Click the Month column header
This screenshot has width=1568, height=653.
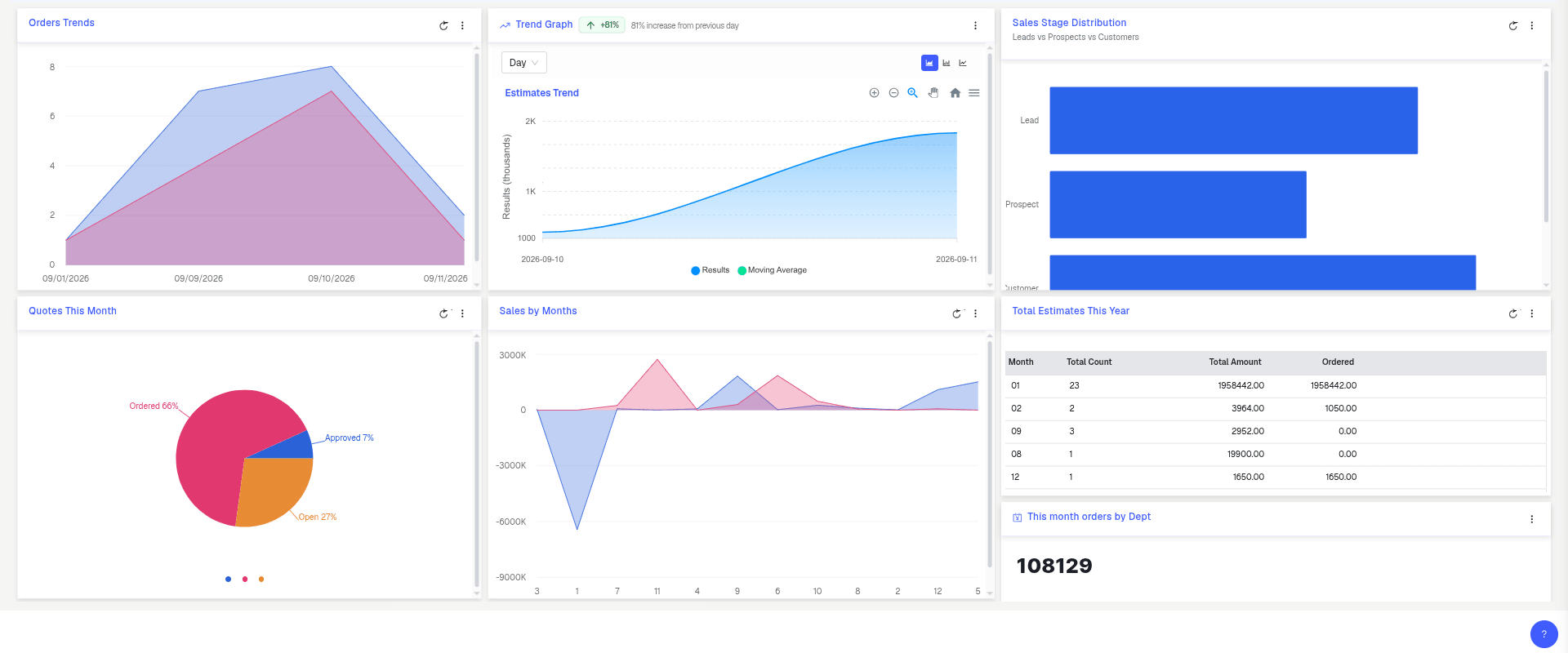[1021, 362]
